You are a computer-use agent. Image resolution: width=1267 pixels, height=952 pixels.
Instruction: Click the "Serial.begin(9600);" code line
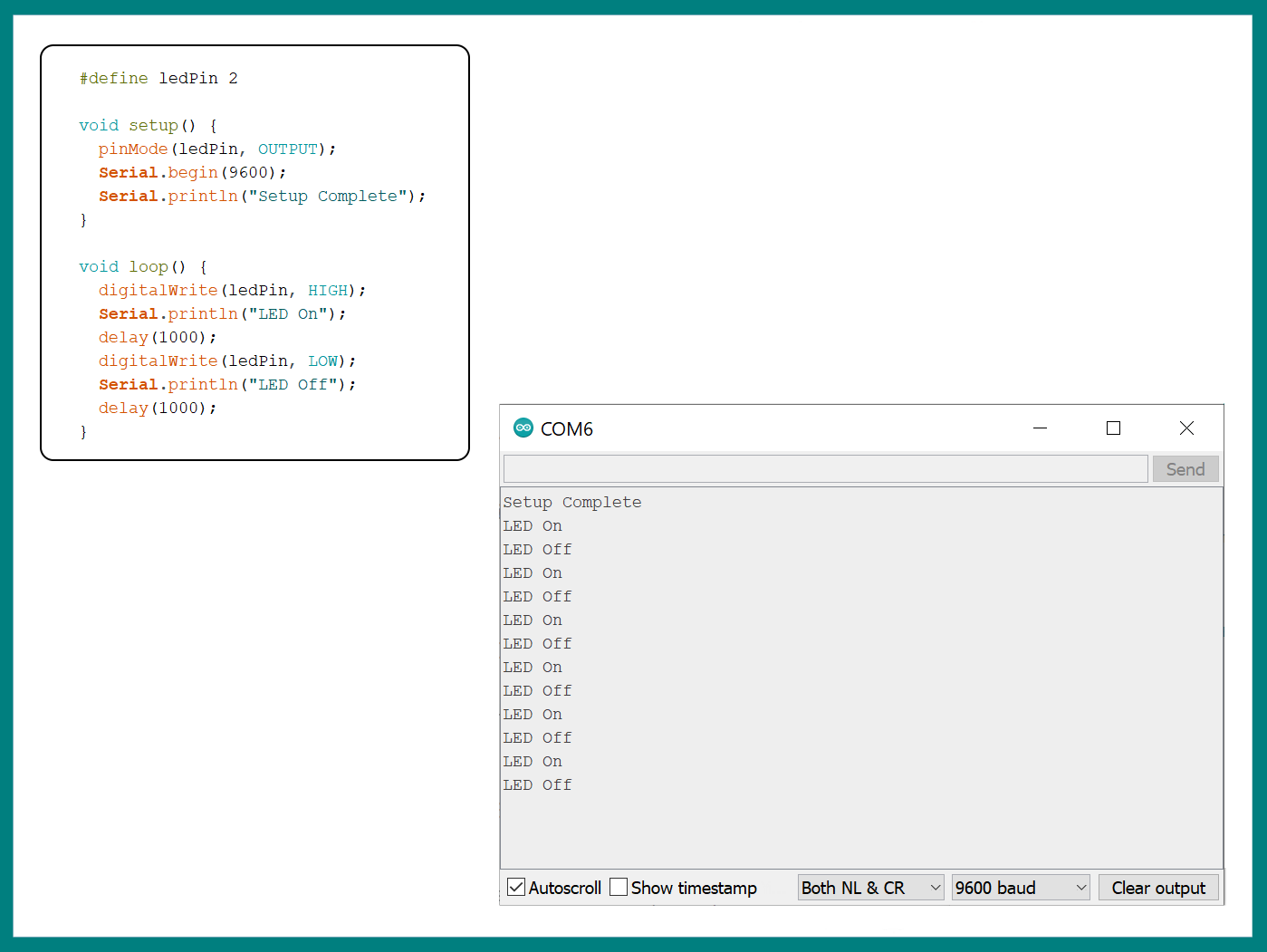(x=193, y=173)
